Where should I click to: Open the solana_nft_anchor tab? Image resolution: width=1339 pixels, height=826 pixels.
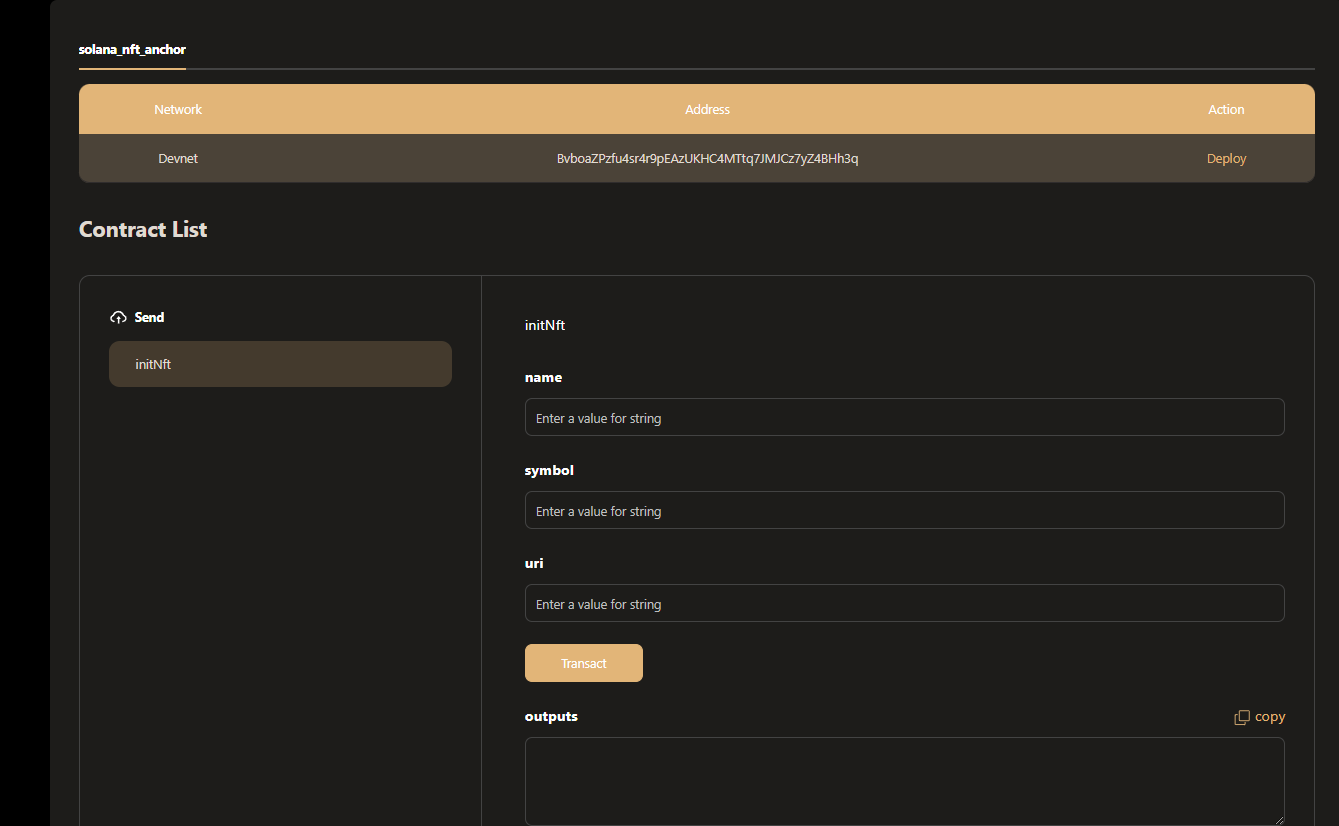click(x=132, y=49)
